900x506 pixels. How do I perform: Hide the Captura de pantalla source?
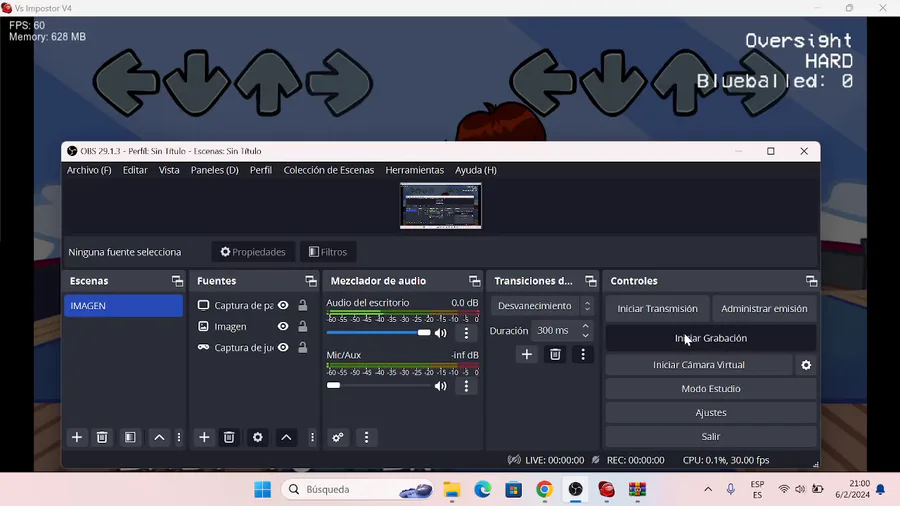tap(283, 305)
